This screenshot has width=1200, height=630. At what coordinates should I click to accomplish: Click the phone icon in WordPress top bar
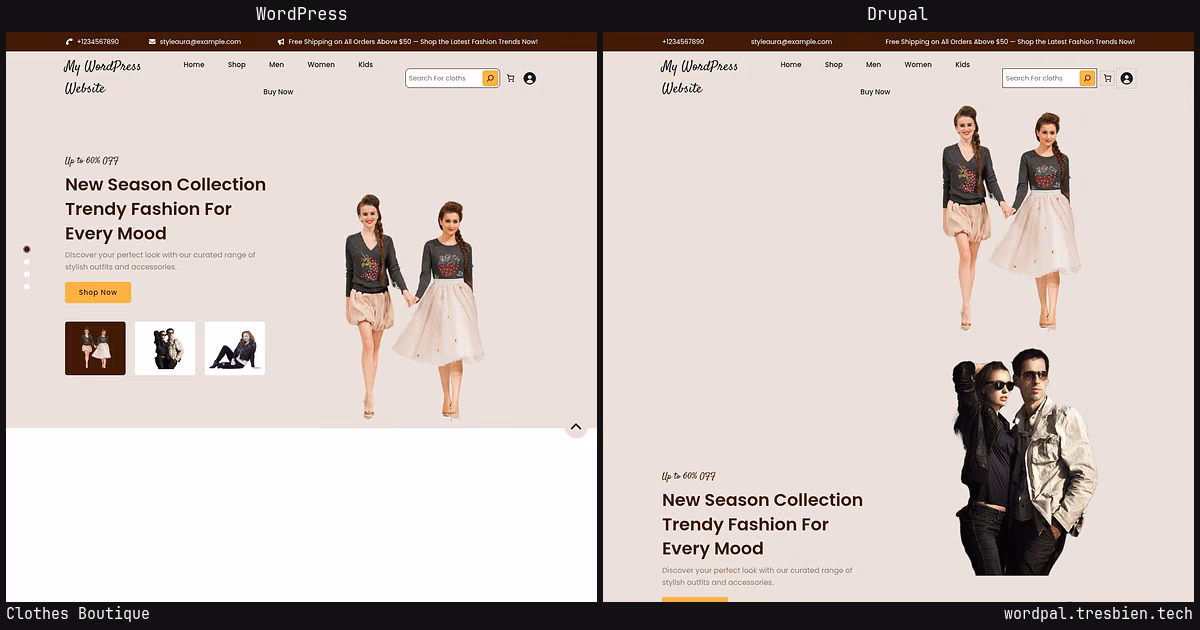click(x=69, y=42)
